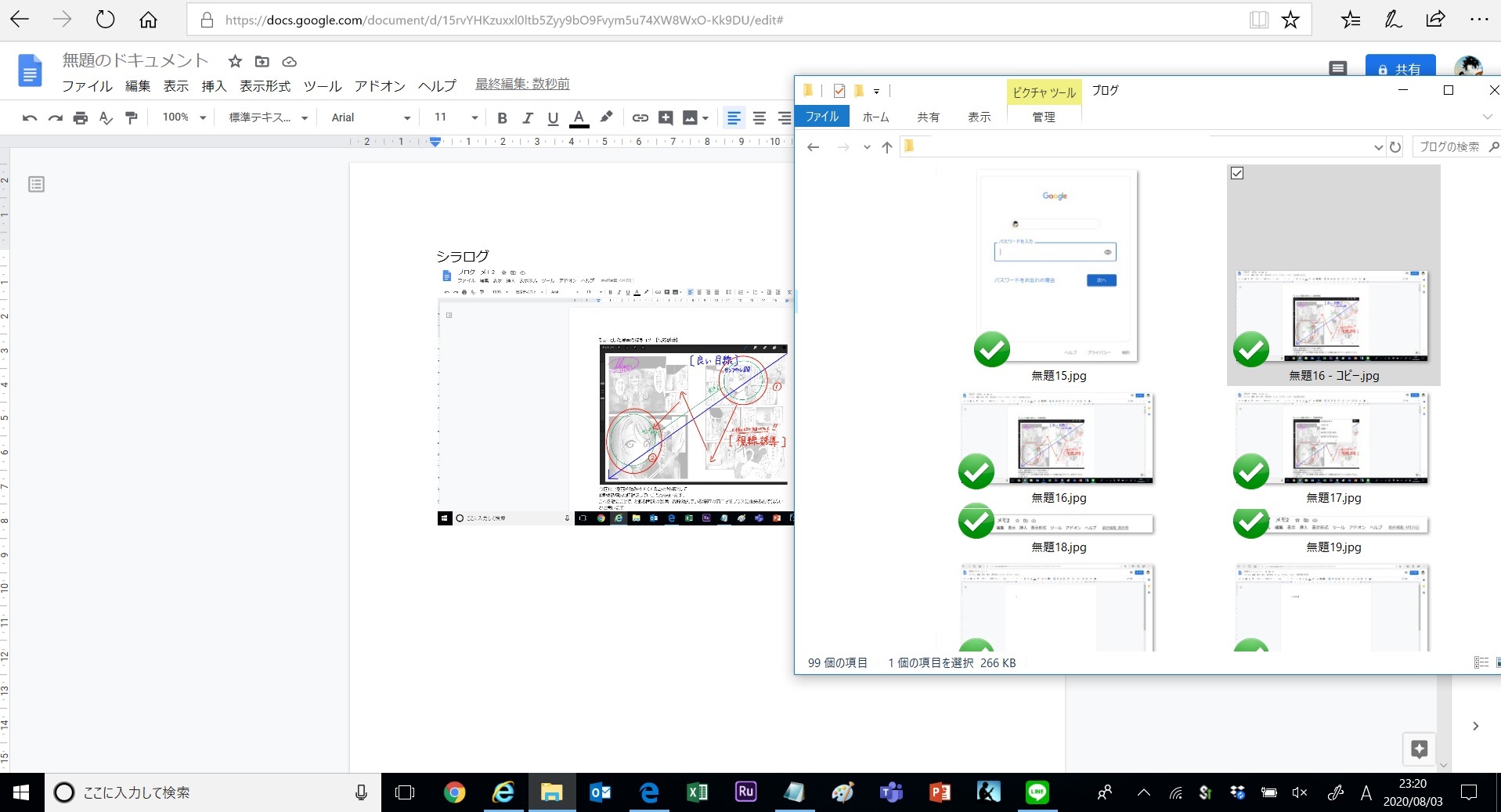Move the document with the folder icon
The height and width of the screenshot is (812, 1501).
point(262,61)
